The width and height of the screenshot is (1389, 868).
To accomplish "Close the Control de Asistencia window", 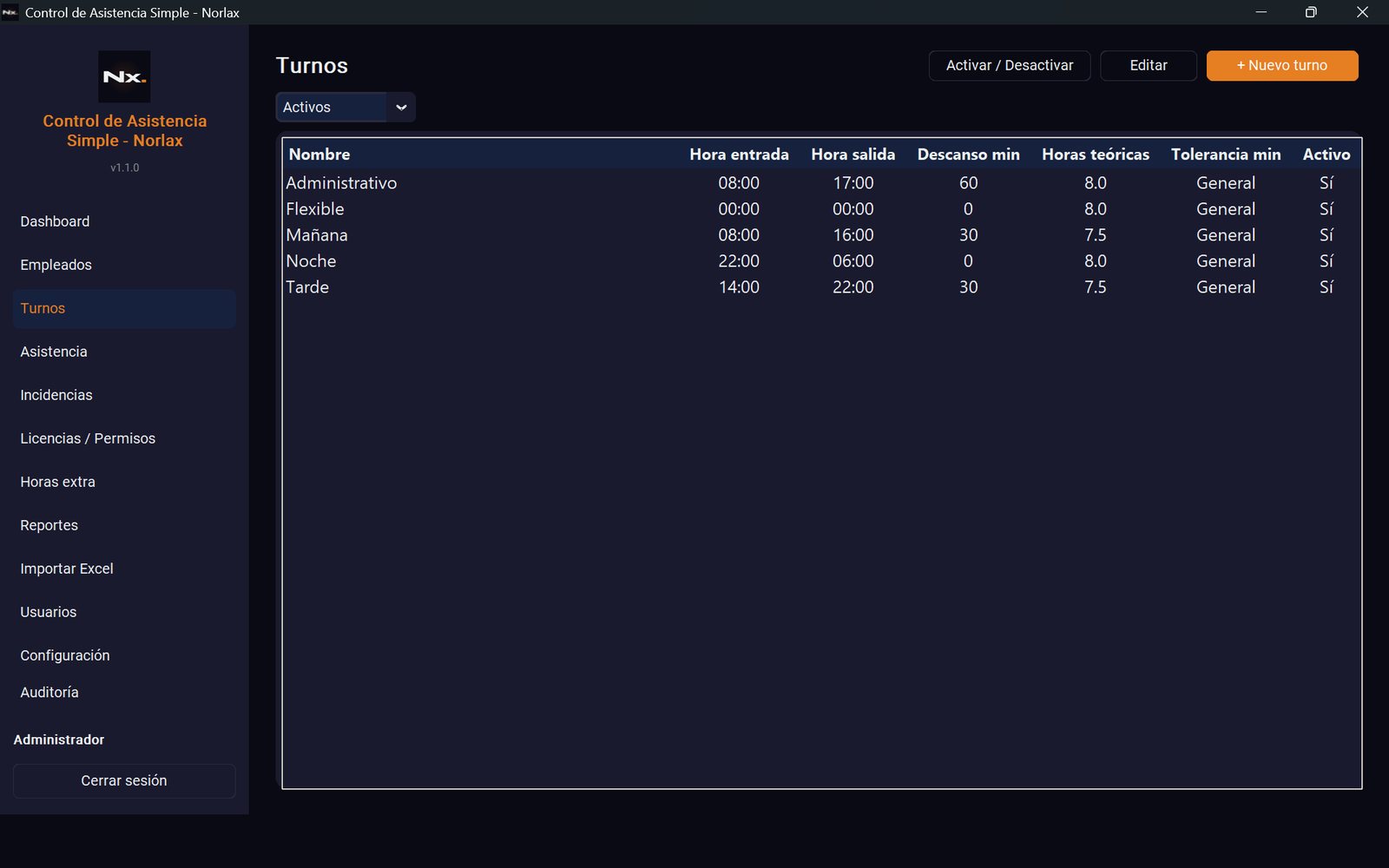I will [1362, 12].
